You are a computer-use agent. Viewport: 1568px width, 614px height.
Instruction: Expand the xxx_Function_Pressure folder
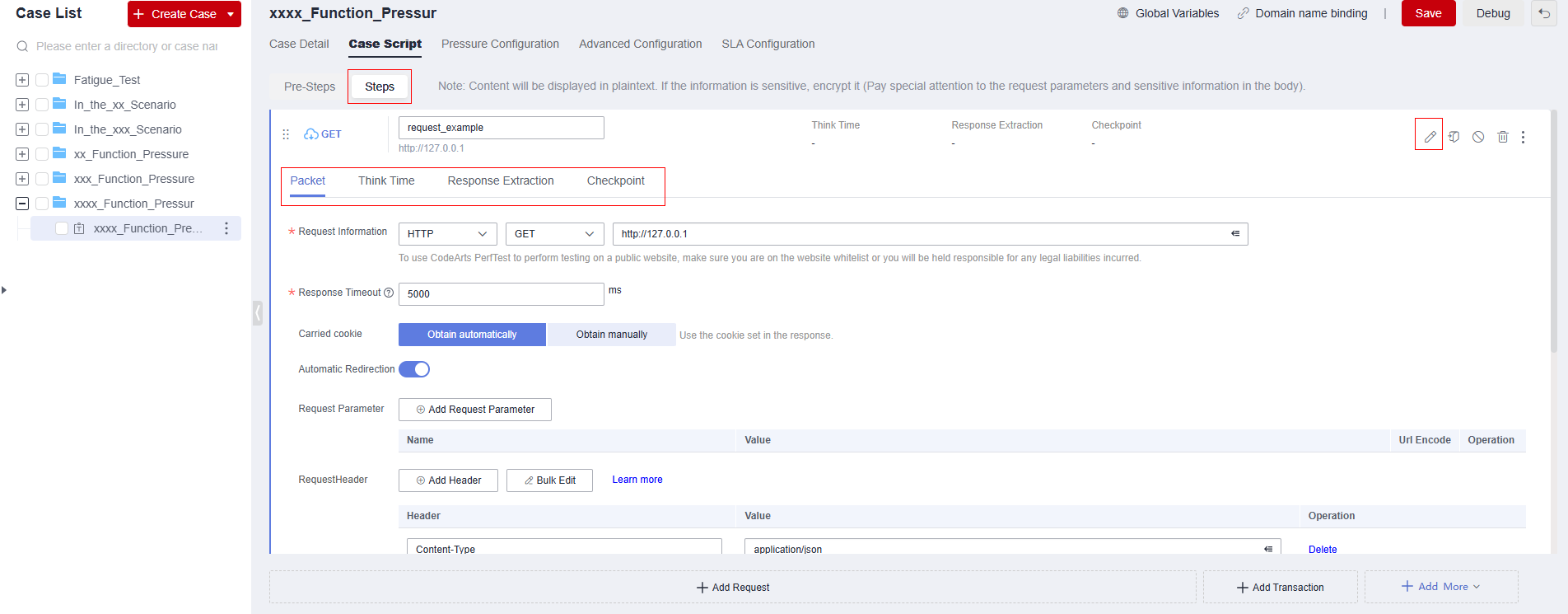(x=22, y=179)
